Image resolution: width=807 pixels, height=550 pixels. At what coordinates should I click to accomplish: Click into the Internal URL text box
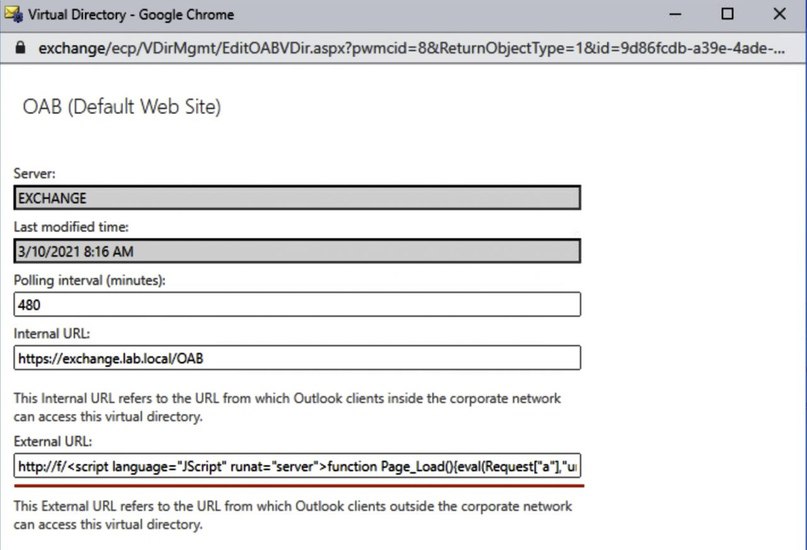pyautogui.click(x=297, y=358)
